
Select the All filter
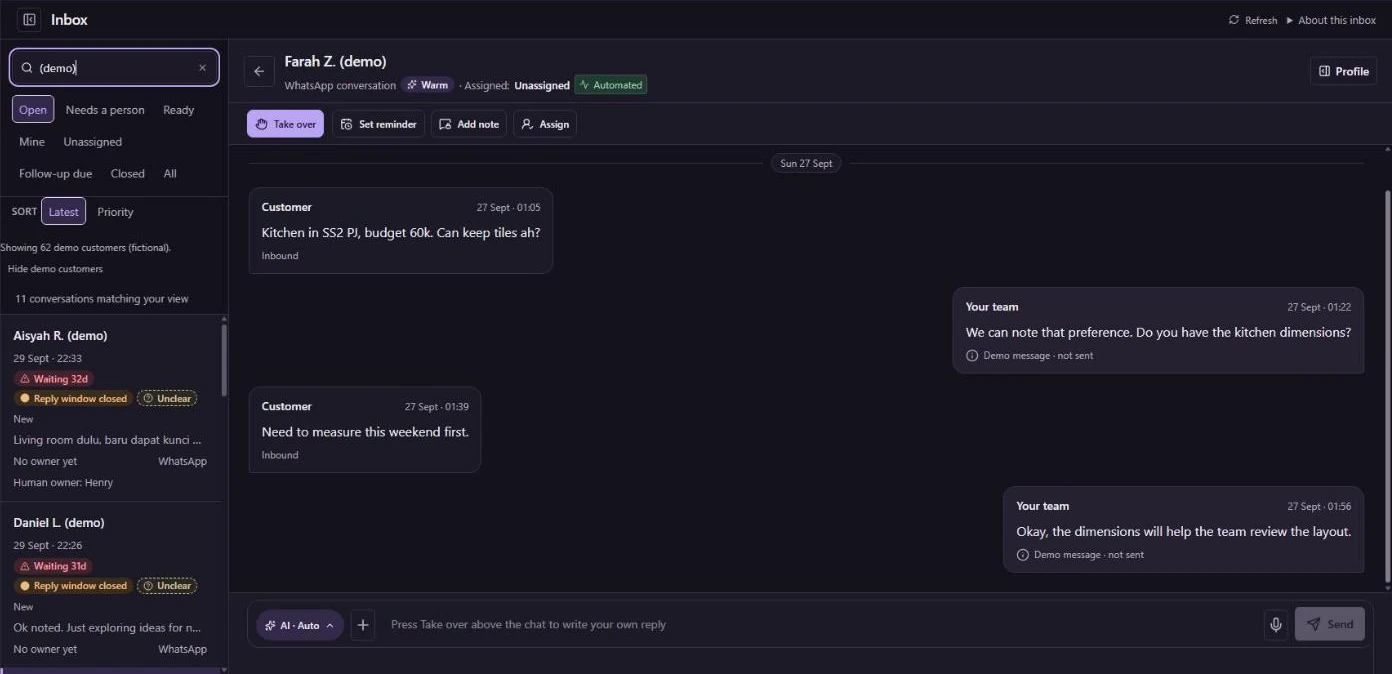click(x=170, y=174)
